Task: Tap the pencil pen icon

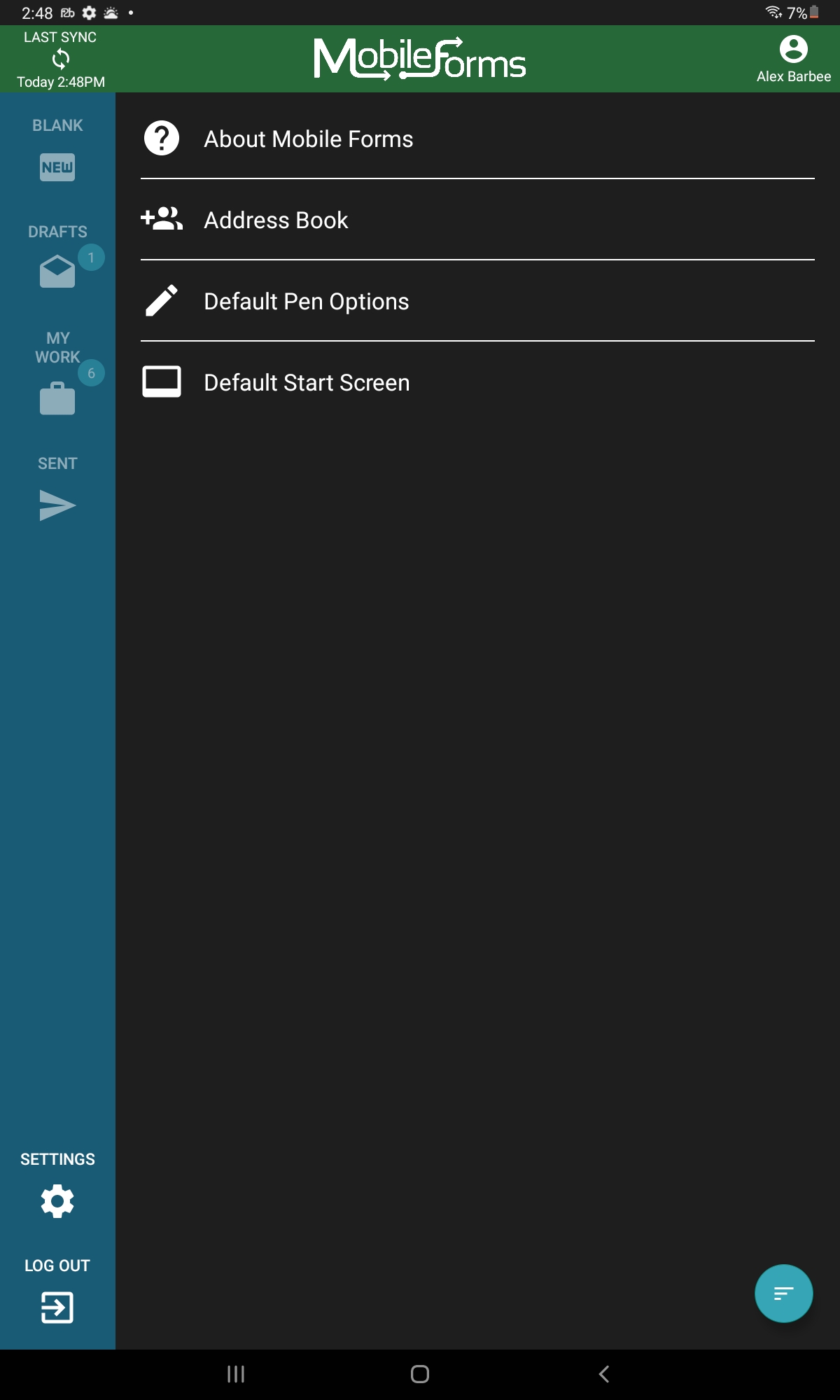Action: [162, 301]
